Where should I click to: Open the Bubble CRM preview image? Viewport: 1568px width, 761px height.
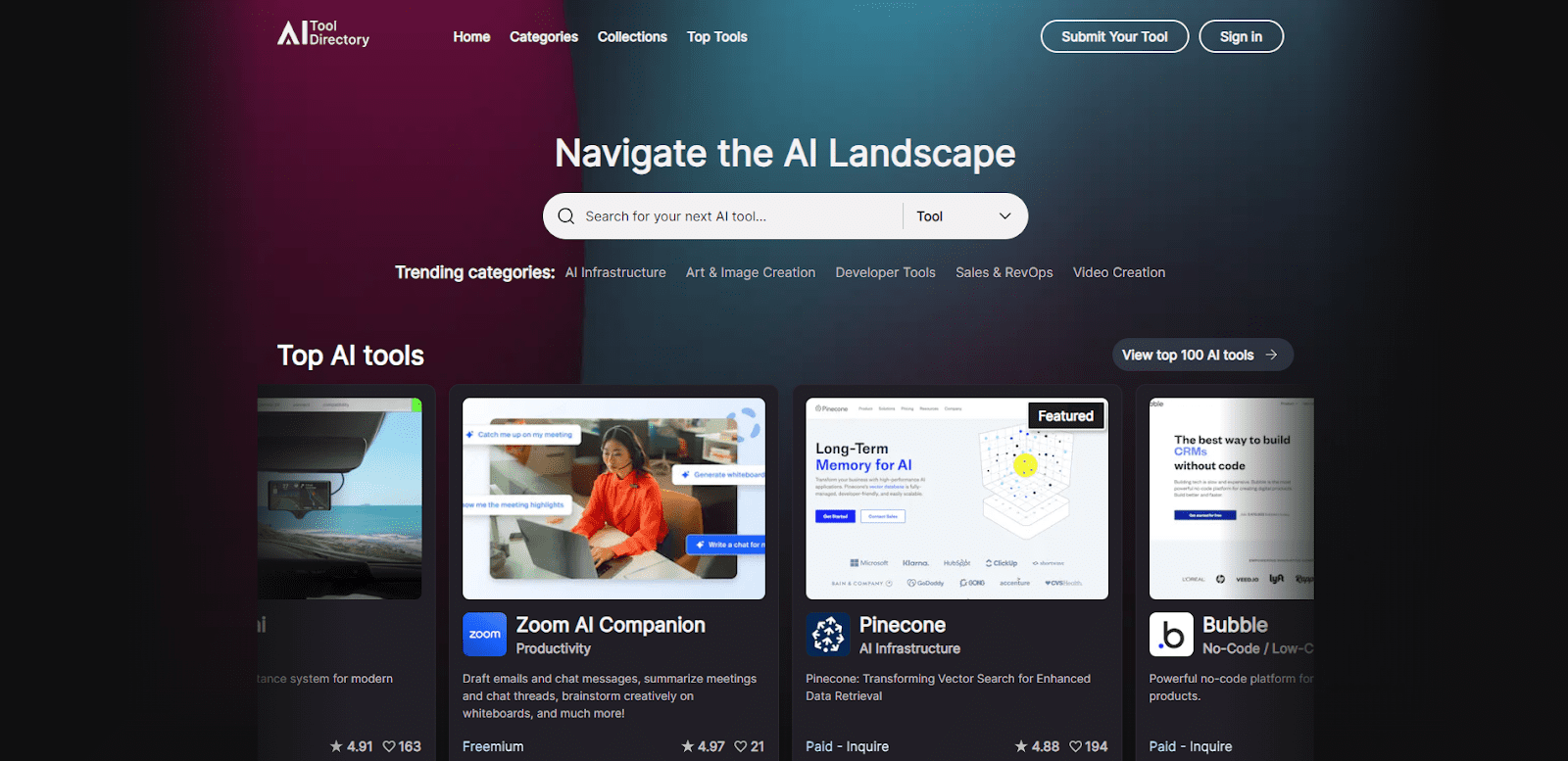pos(1231,499)
